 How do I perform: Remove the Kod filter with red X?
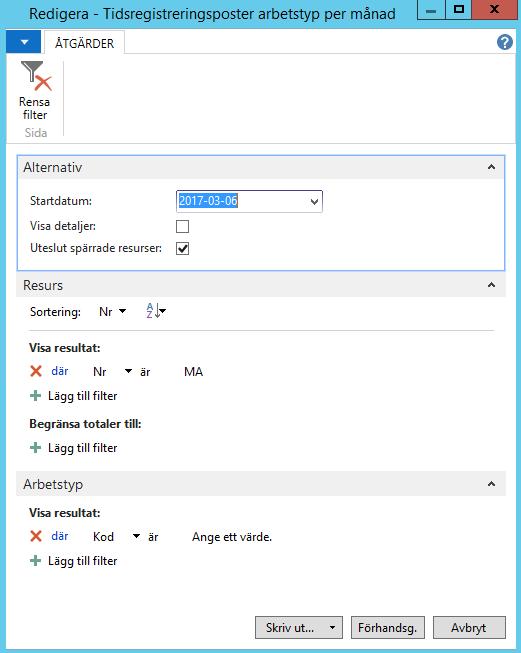tap(36, 536)
